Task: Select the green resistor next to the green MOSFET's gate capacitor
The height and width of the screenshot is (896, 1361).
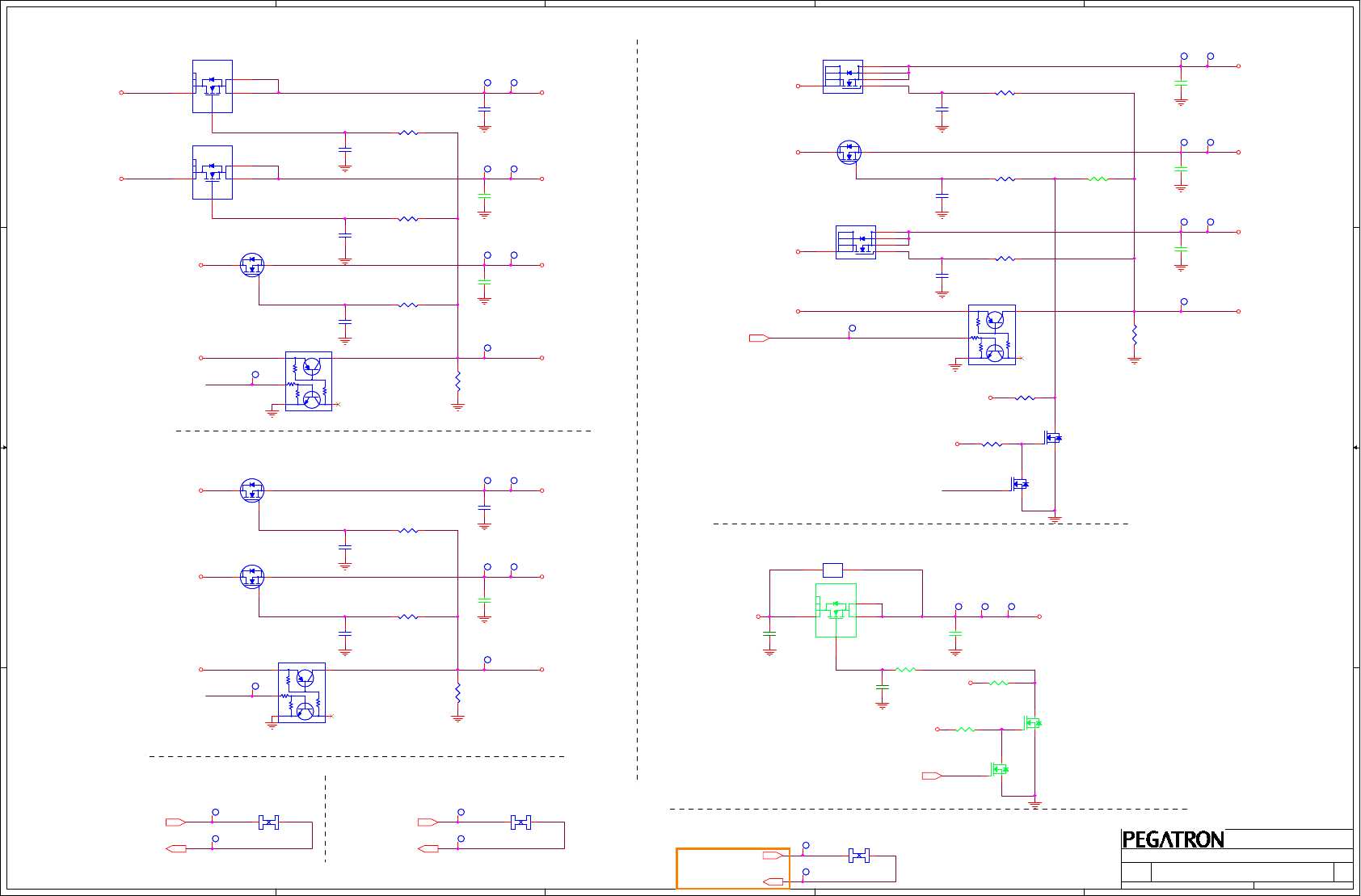Action: click(905, 669)
